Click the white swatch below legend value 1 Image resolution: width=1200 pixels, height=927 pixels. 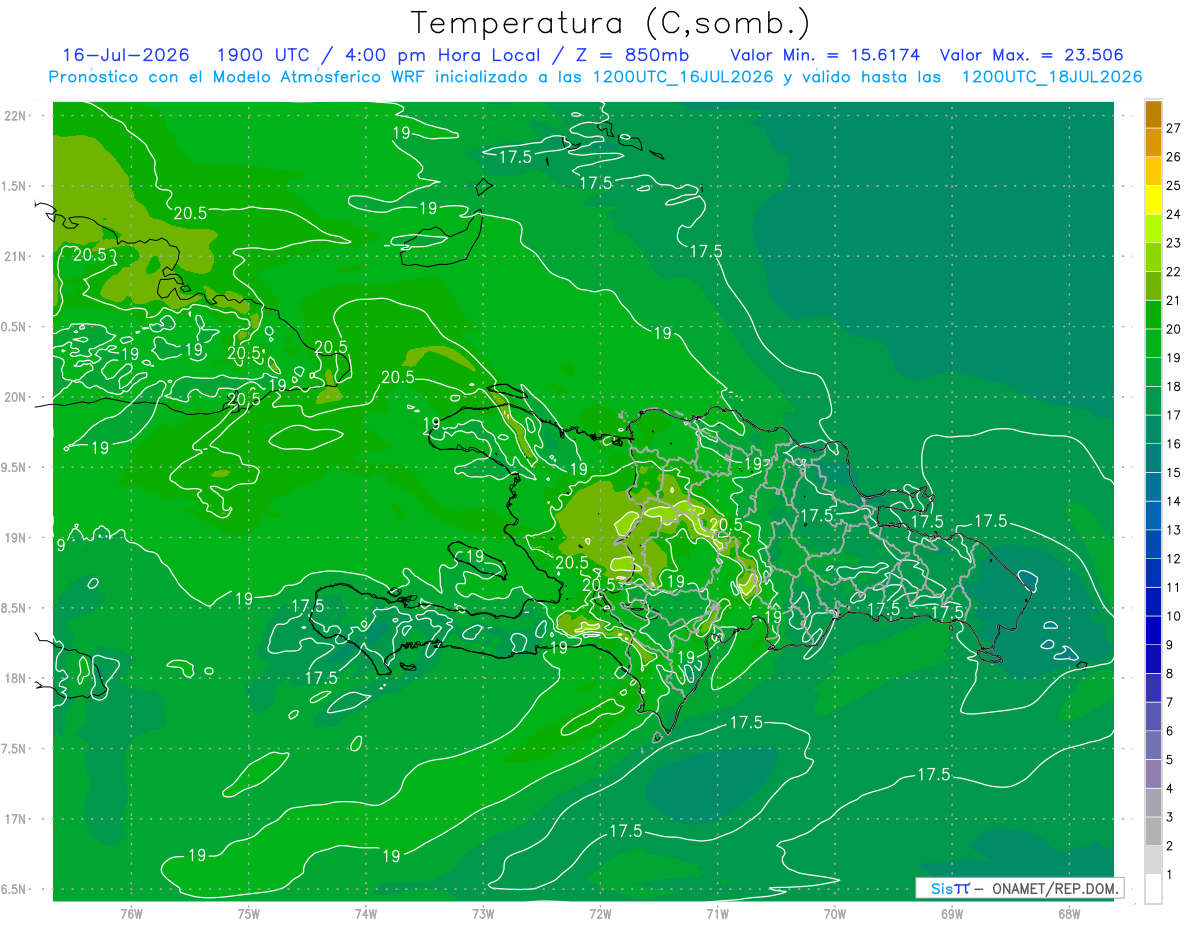[x=1153, y=889]
